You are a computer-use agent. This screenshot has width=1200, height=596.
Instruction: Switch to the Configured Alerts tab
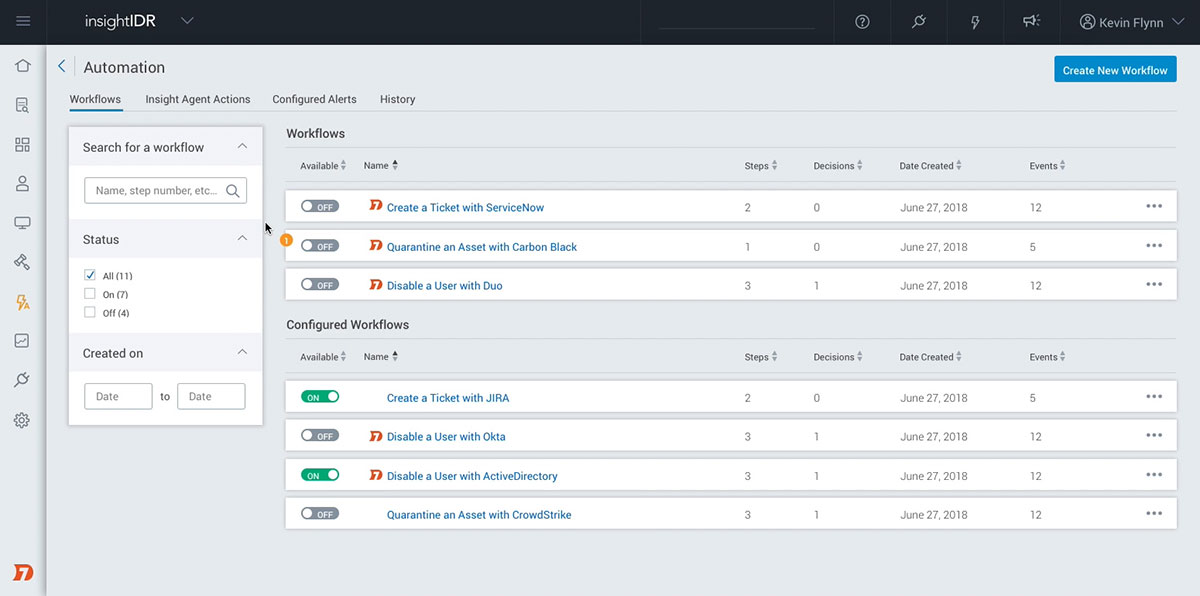[x=314, y=99]
